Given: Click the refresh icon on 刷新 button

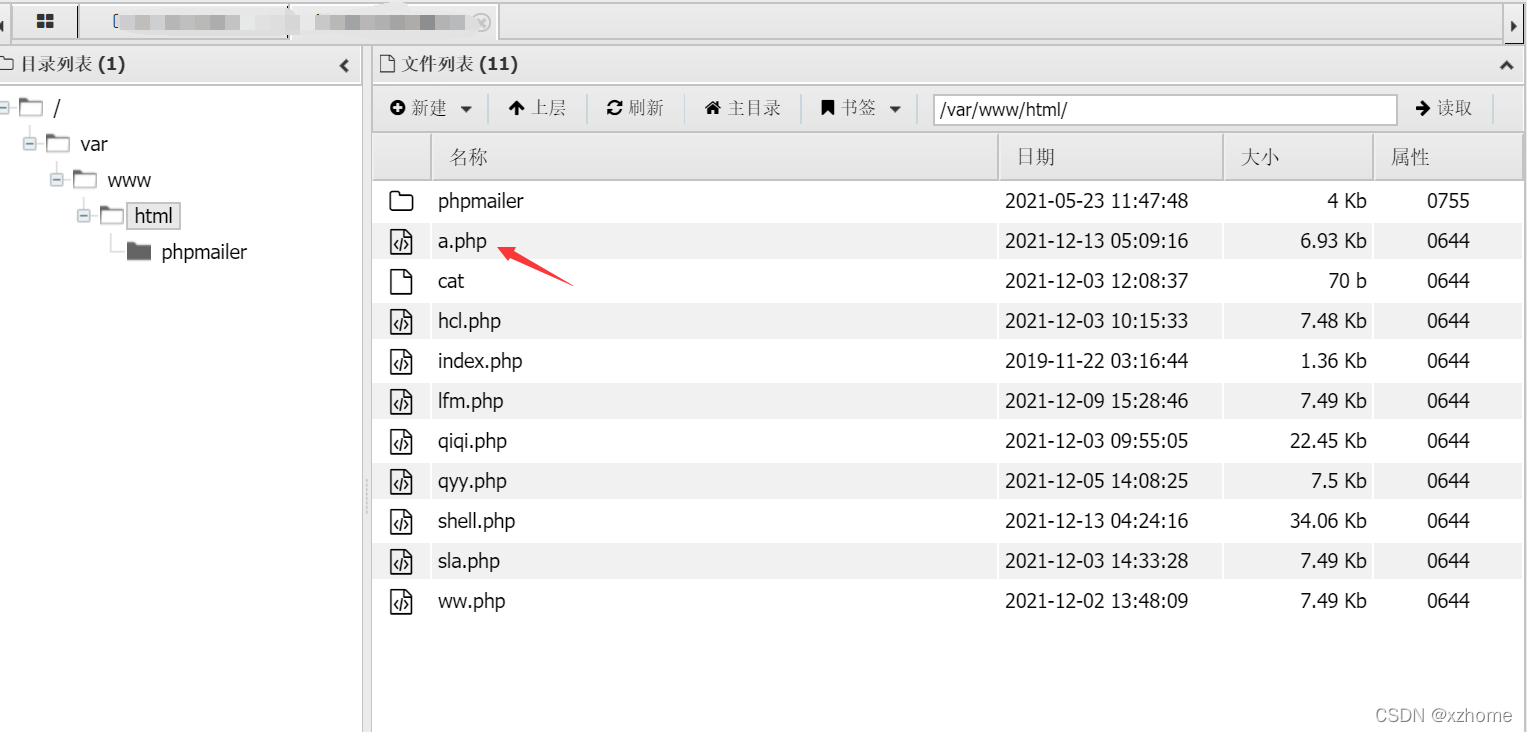Looking at the screenshot, I should (613, 107).
